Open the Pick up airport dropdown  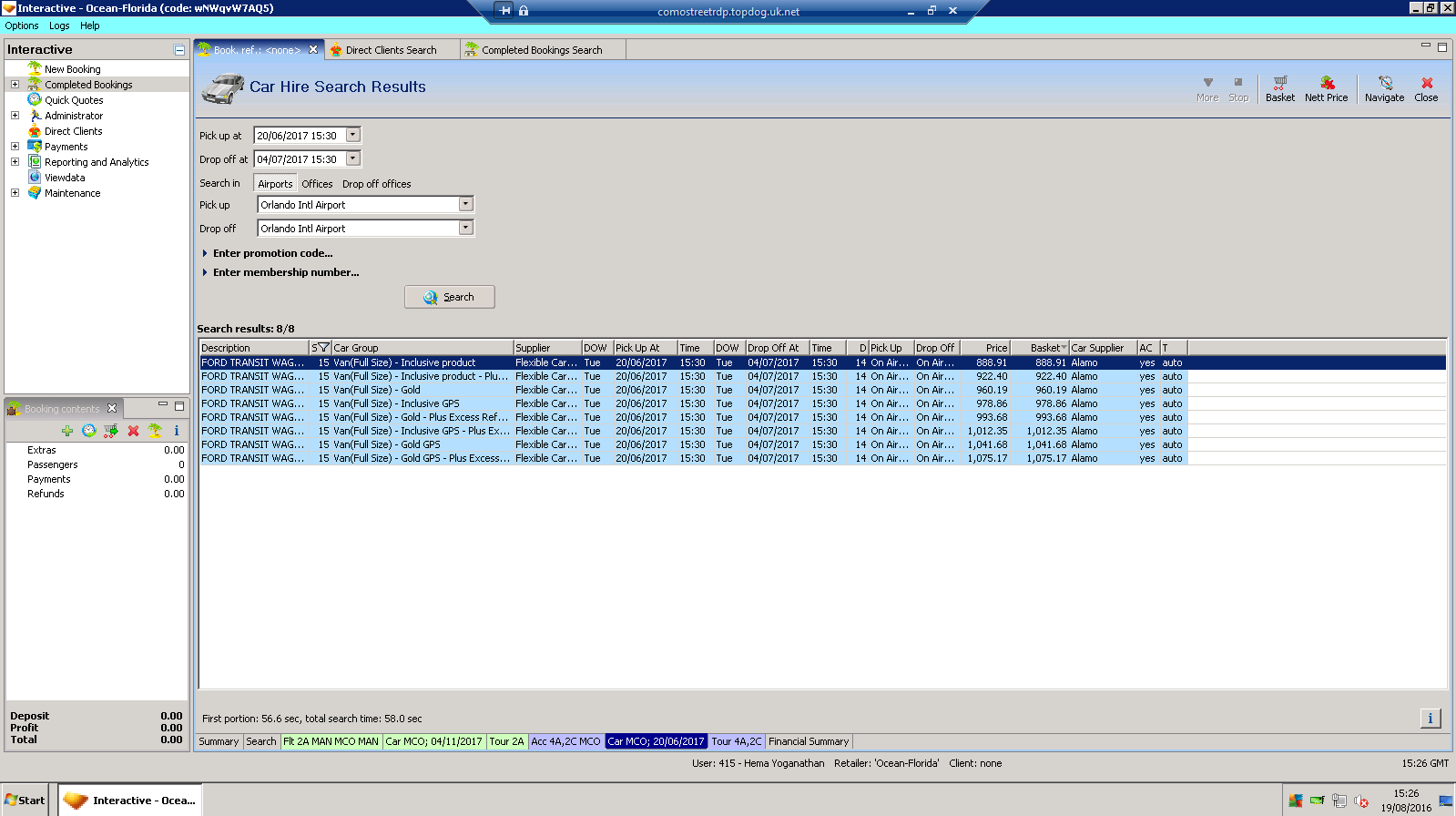(x=465, y=205)
